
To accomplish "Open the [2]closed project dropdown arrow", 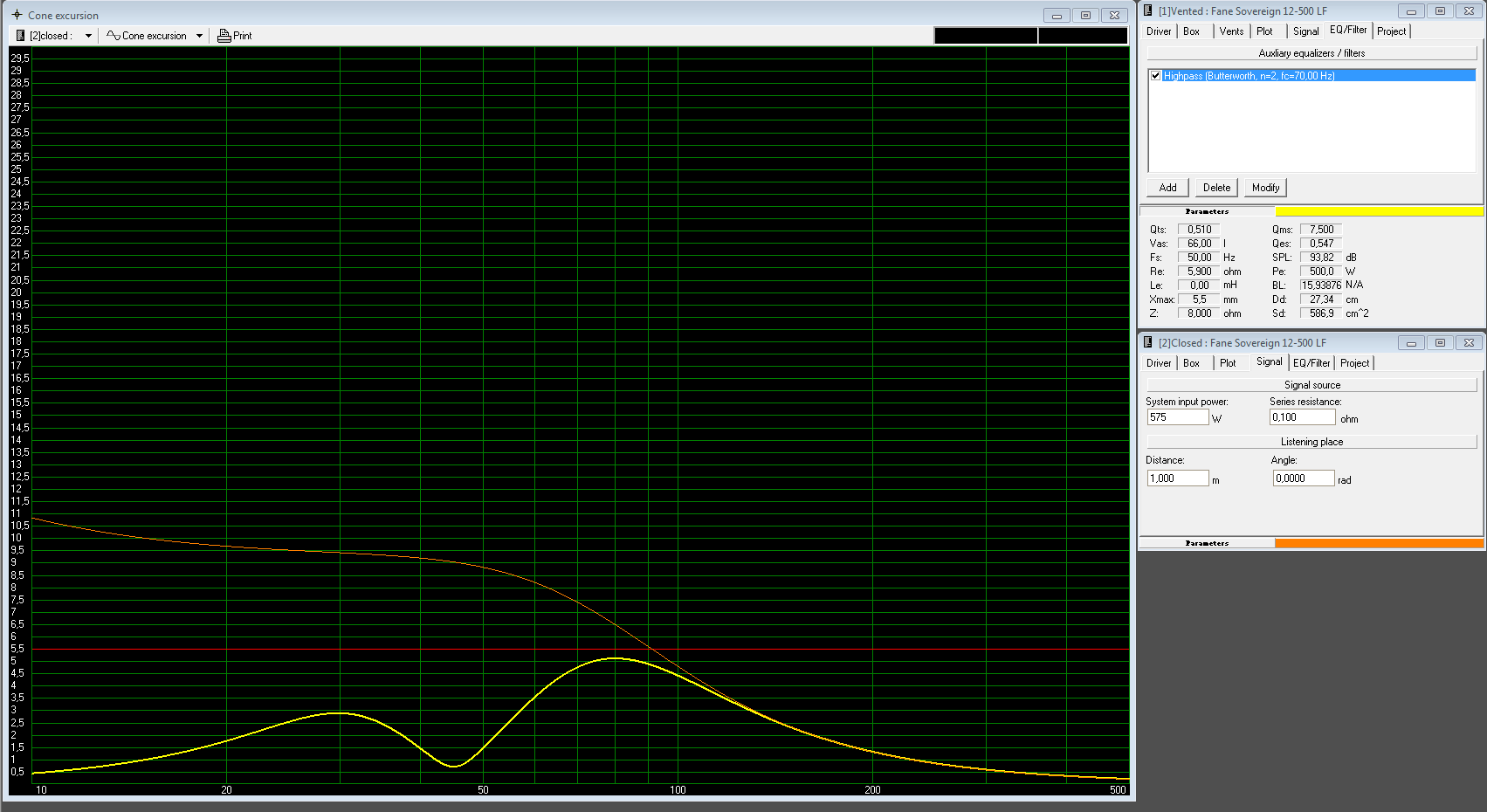I will (88, 36).
